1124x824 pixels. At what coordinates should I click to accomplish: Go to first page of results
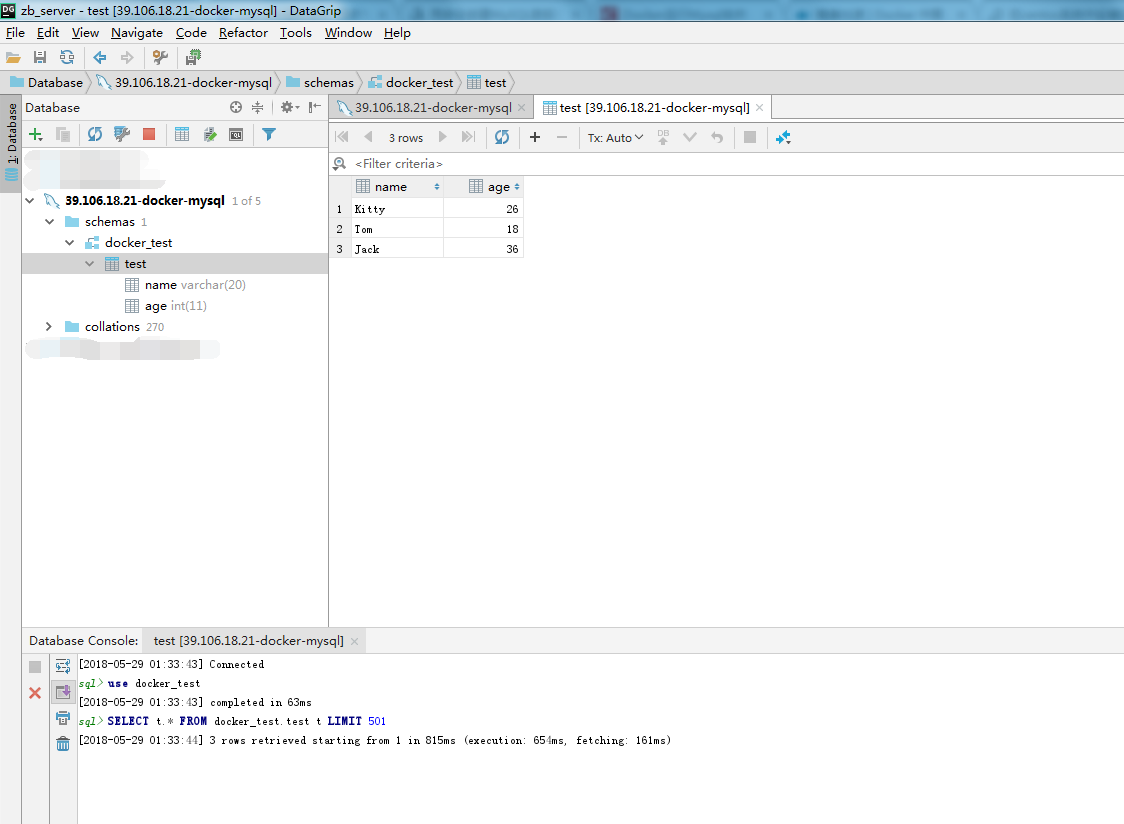click(x=342, y=137)
